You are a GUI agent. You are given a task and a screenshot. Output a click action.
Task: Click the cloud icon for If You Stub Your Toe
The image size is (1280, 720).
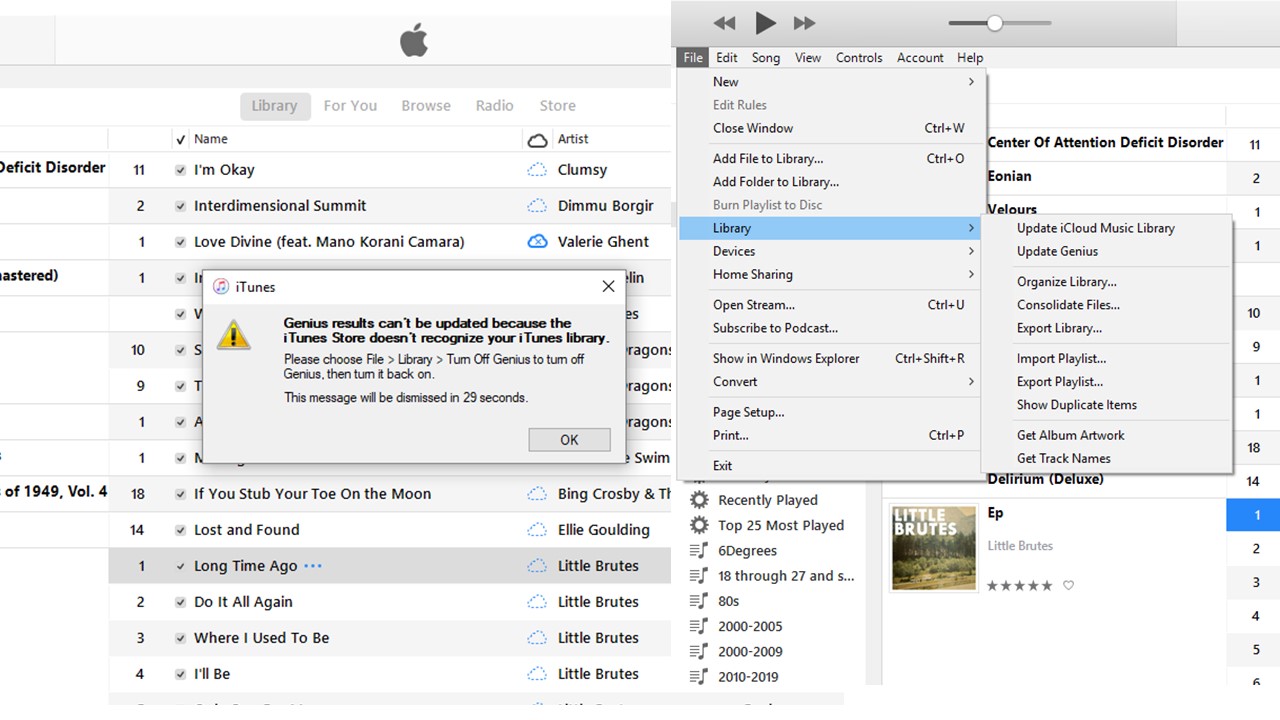click(x=537, y=494)
